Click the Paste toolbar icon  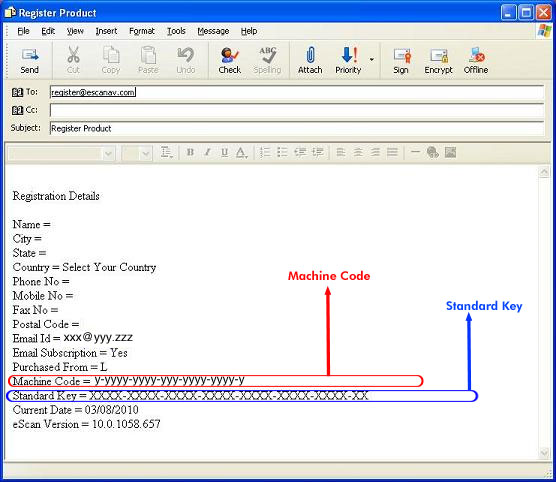pos(148,60)
